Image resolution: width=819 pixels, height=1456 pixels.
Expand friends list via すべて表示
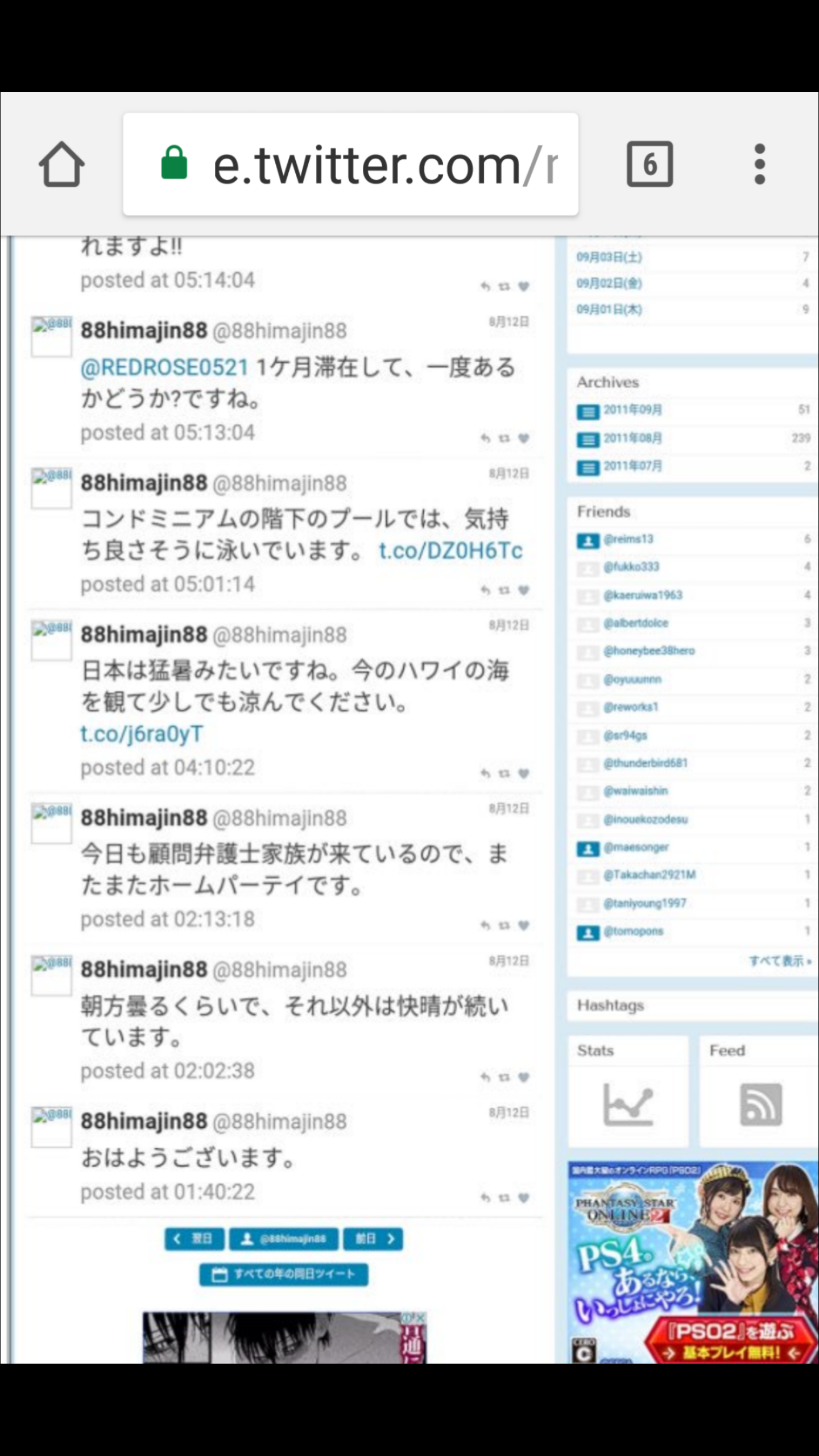[780, 961]
